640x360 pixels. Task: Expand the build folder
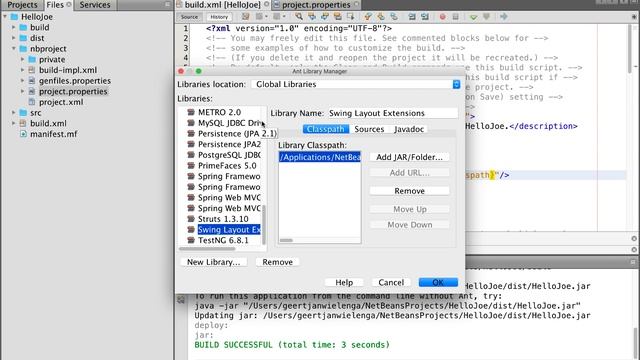tap(14, 27)
